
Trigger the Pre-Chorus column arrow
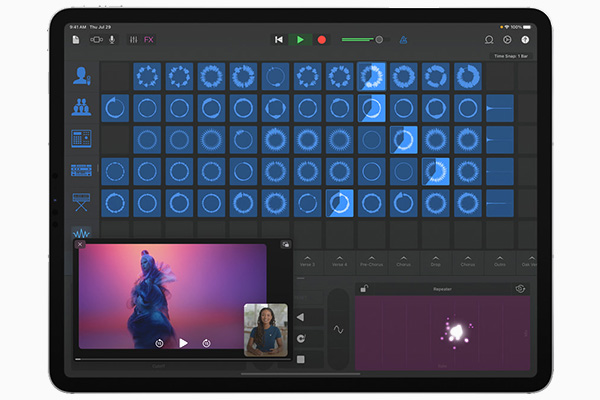tap(372, 256)
